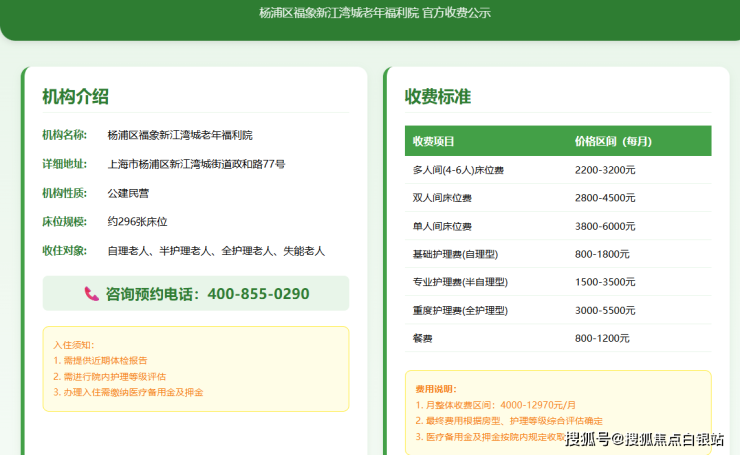Click the value 公建民营
Viewport: 740px width, 455px height.
click(x=128, y=193)
